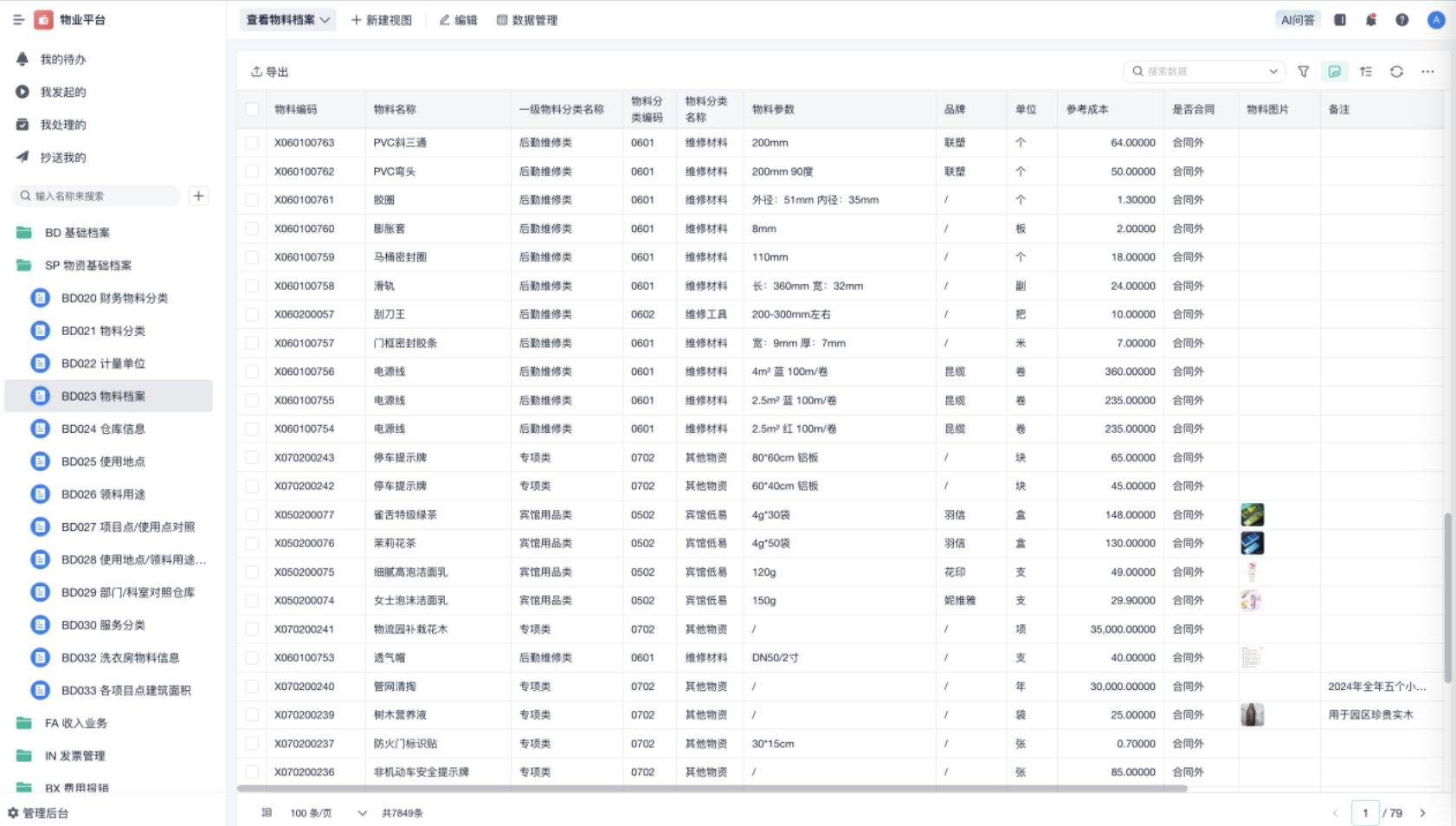Expand the search data dropdown arrow
The width and height of the screenshot is (1456, 826).
click(1273, 71)
